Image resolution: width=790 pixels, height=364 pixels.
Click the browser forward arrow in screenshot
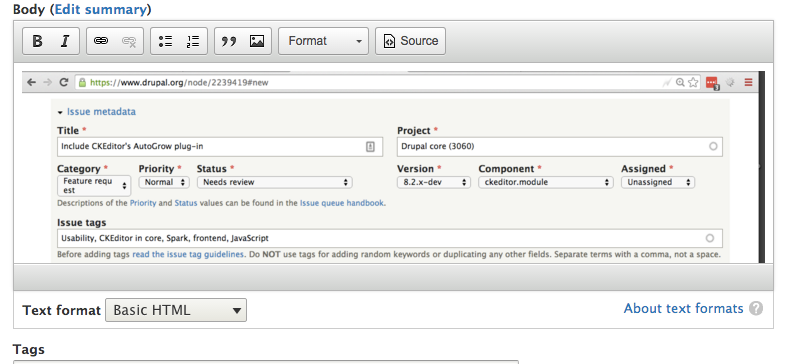click(x=47, y=82)
